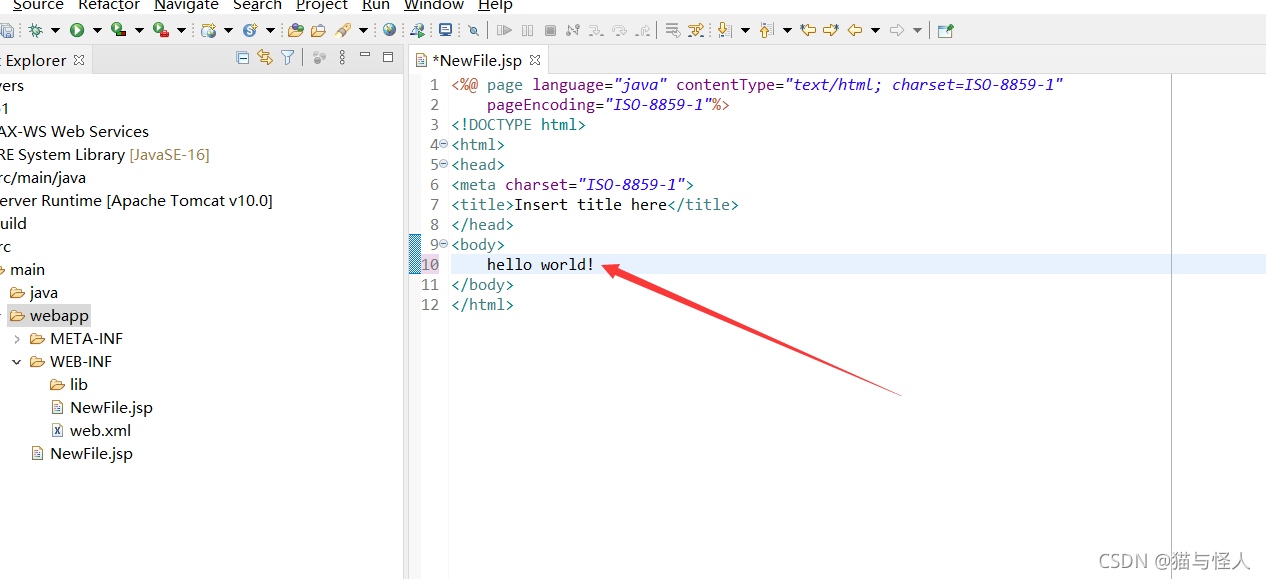The image size is (1266, 579).
Task: Click the Suspend debug icon
Action: click(x=527, y=30)
